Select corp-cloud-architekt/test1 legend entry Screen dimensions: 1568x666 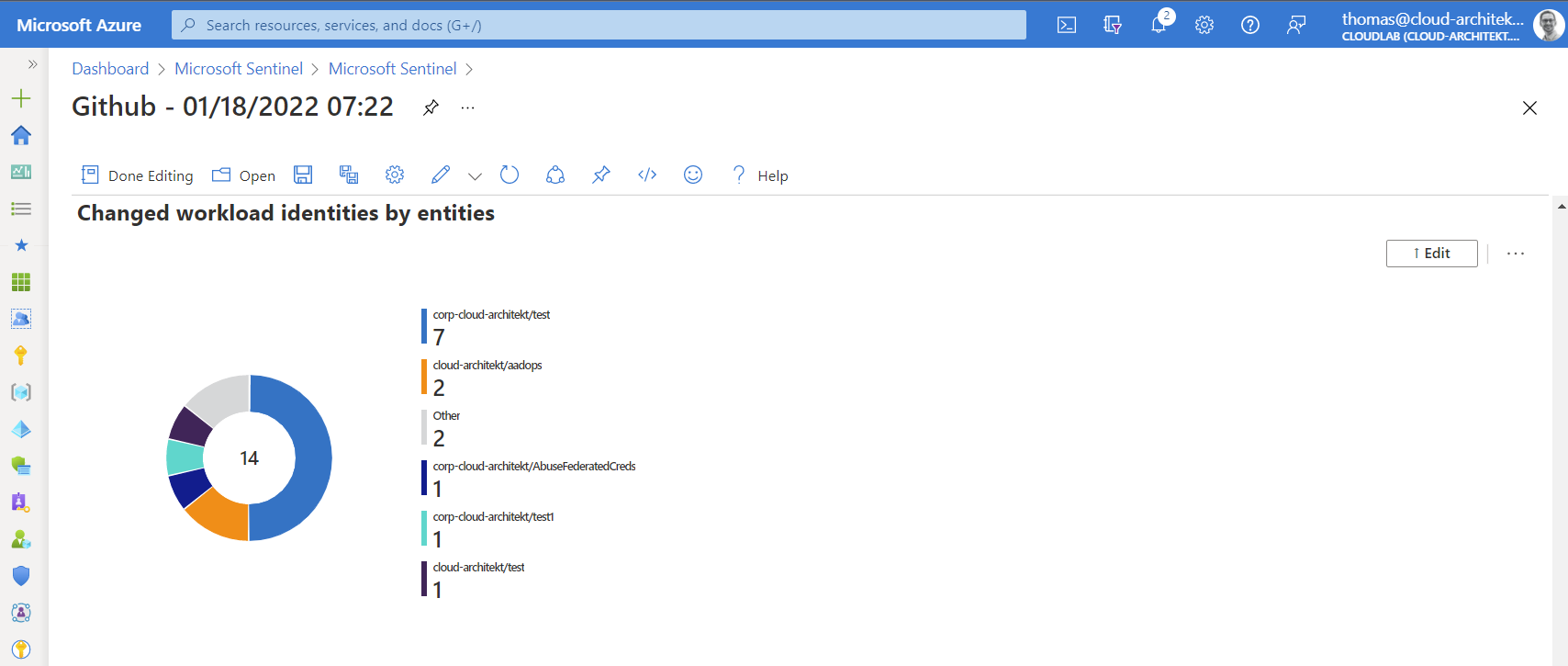[x=488, y=530]
